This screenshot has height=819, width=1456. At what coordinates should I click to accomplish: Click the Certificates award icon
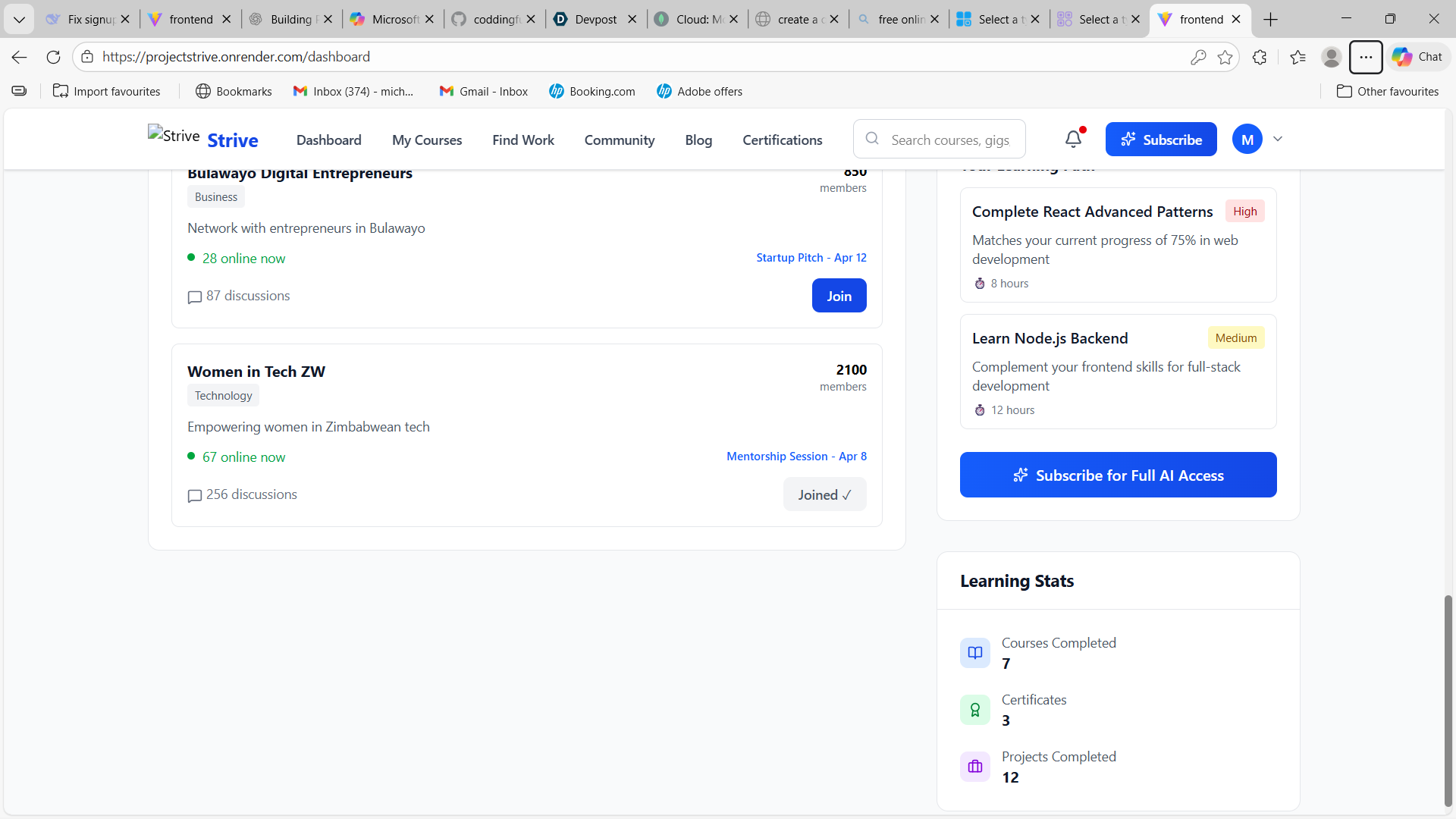[975, 710]
